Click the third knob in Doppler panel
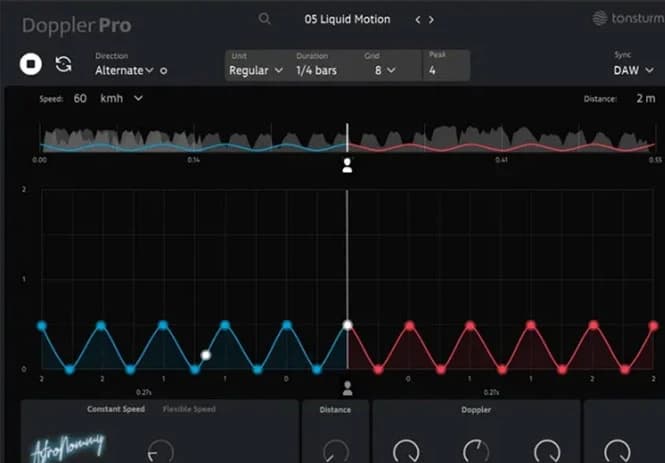This screenshot has width=665, height=463. [547, 452]
